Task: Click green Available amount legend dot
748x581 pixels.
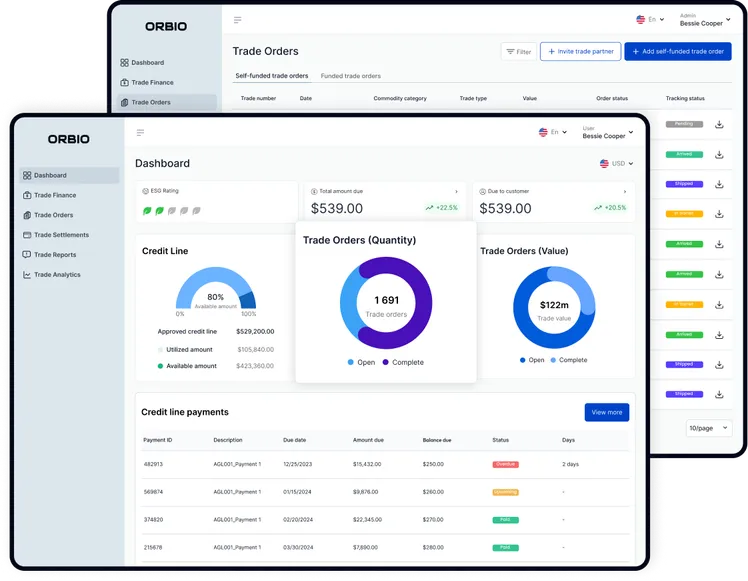Action: 160,366
